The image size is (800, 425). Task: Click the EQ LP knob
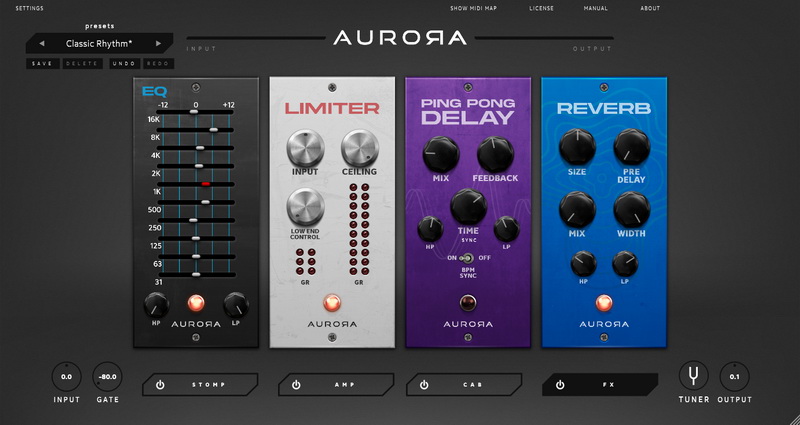click(x=236, y=305)
